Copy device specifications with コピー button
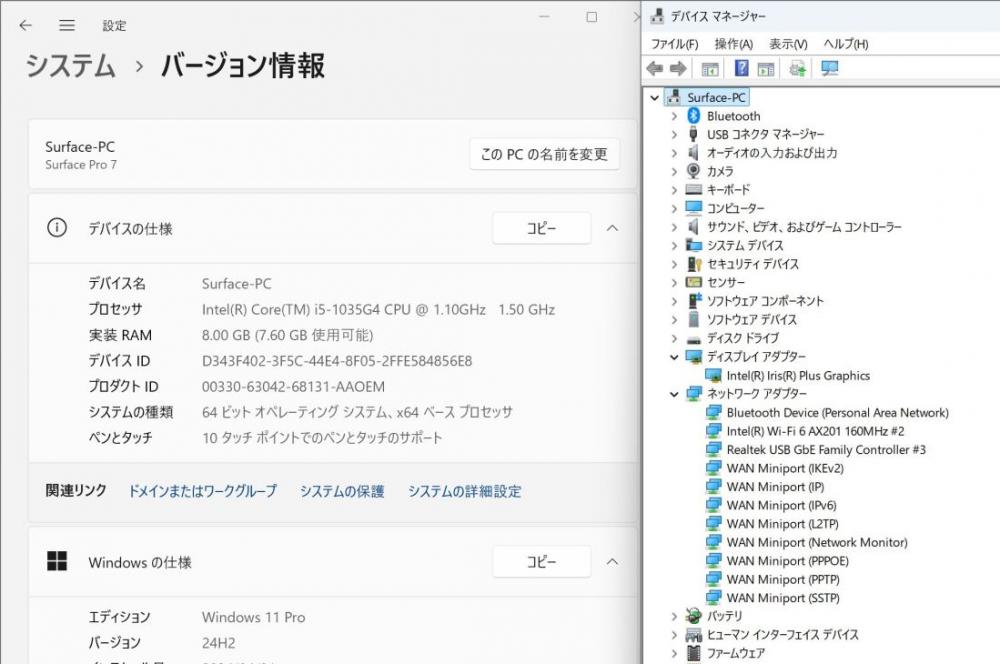This screenshot has width=1000, height=664. (541, 228)
